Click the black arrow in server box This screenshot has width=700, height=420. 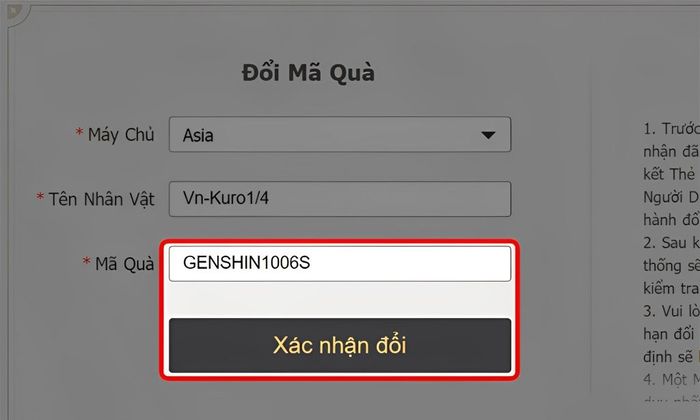[x=488, y=135]
